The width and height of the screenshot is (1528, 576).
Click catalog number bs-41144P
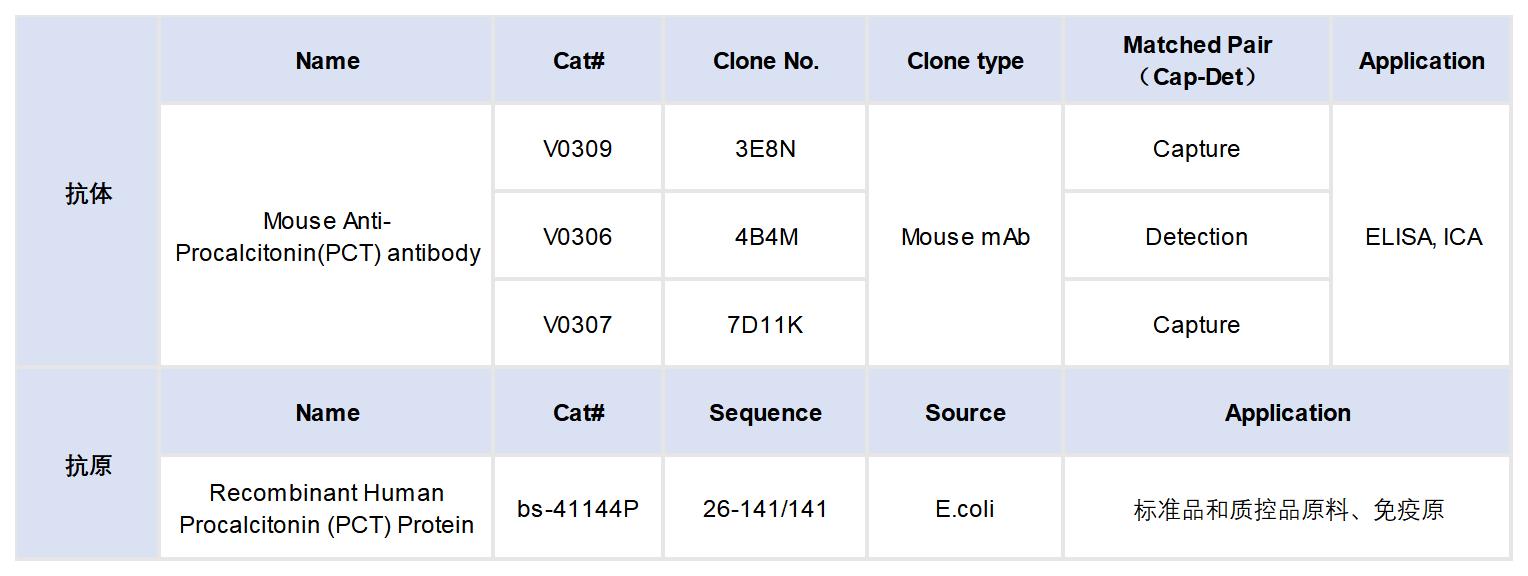[x=577, y=509]
